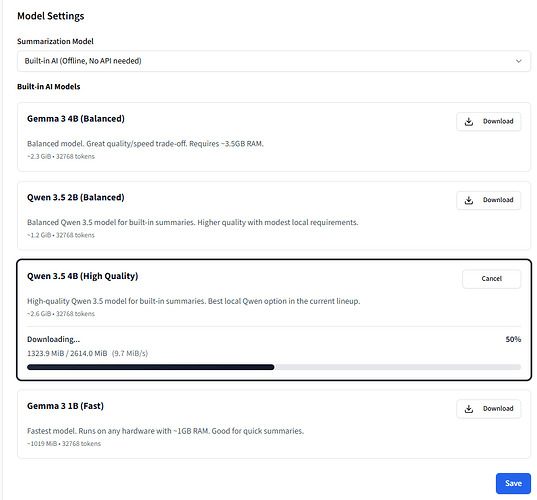Image resolution: width=537 pixels, height=500 pixels.
Task: Select the Gemma 3 1B (Fast) title
Action: coord(65,406)
